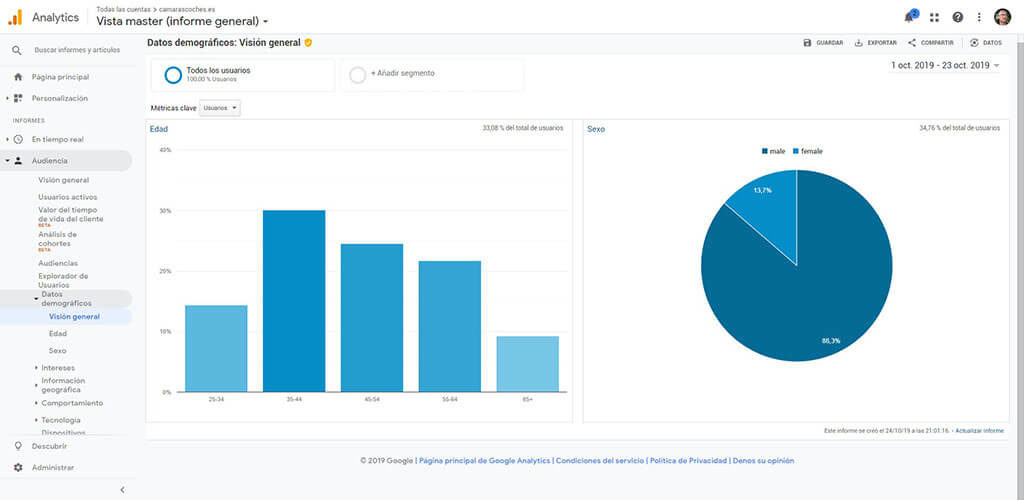Image resolution: width=1024 pixels, height=500 pixels.
Task: Expand the Comportamiento submenu
Action: click(x=36, y=403)
